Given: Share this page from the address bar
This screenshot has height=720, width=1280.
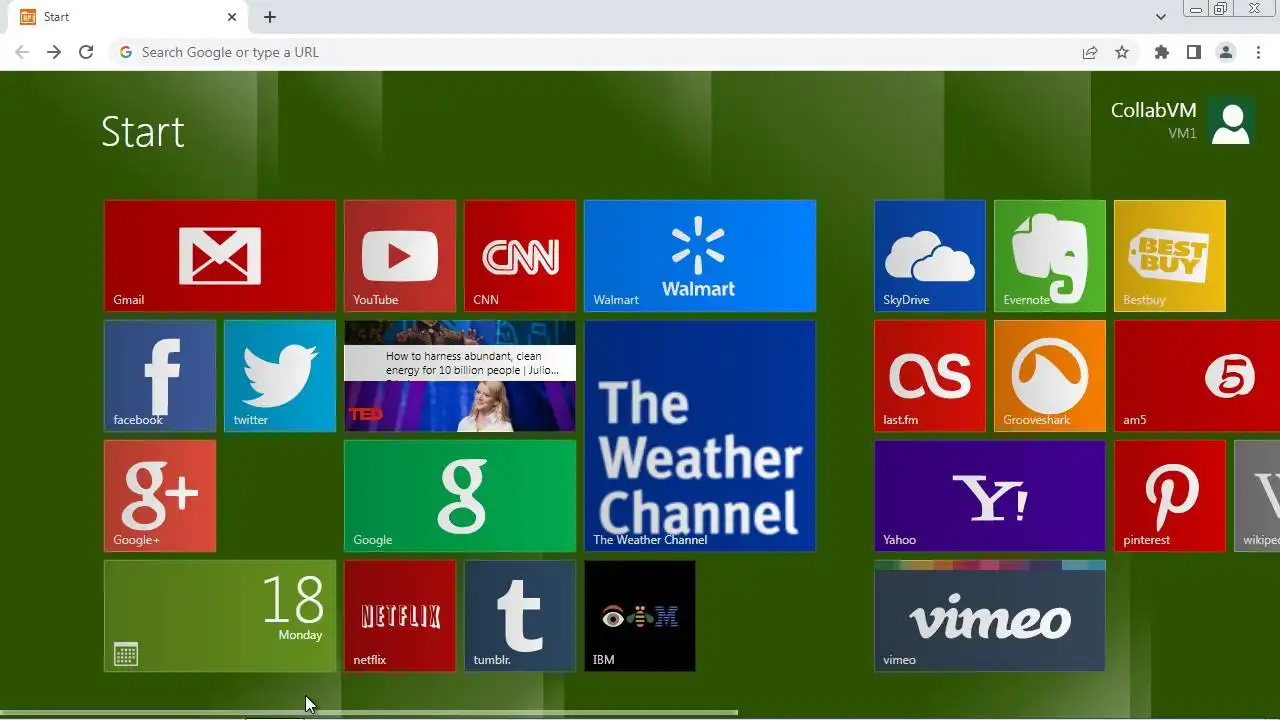Looking at the screenshot, I should pos(1090,52).
